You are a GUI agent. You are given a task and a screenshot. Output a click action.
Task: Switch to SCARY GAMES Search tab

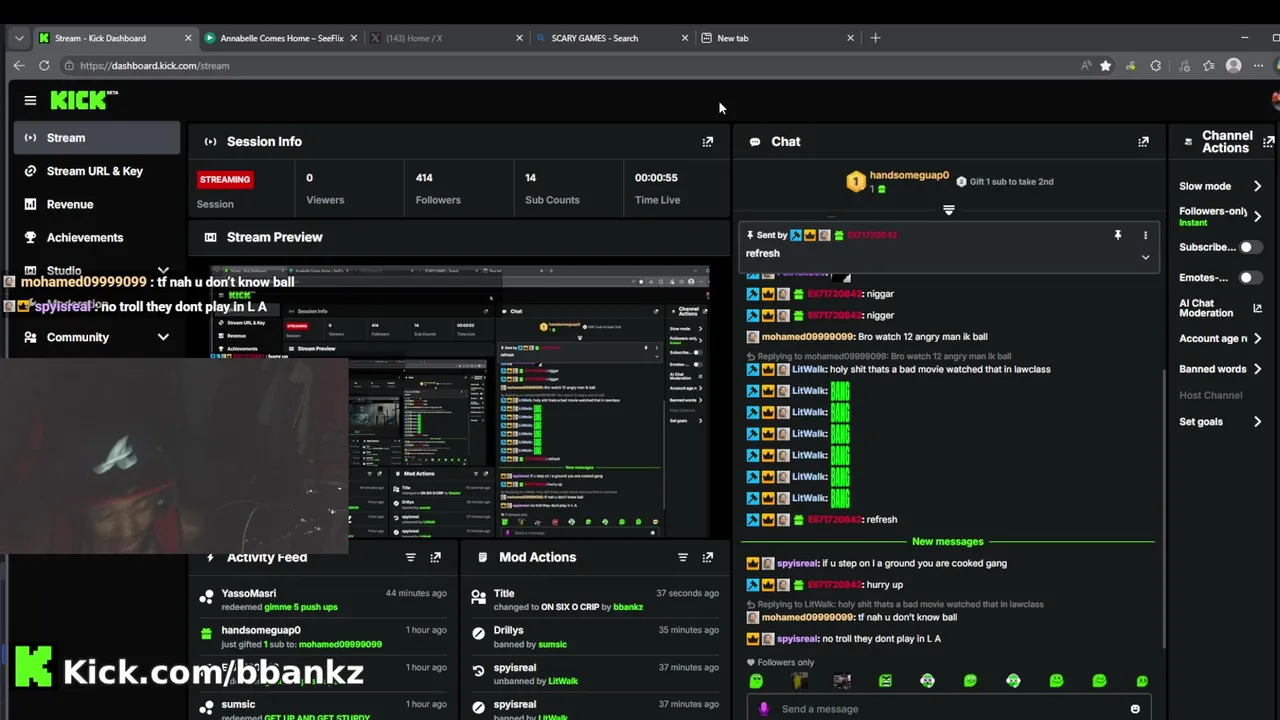click(612, 38)
